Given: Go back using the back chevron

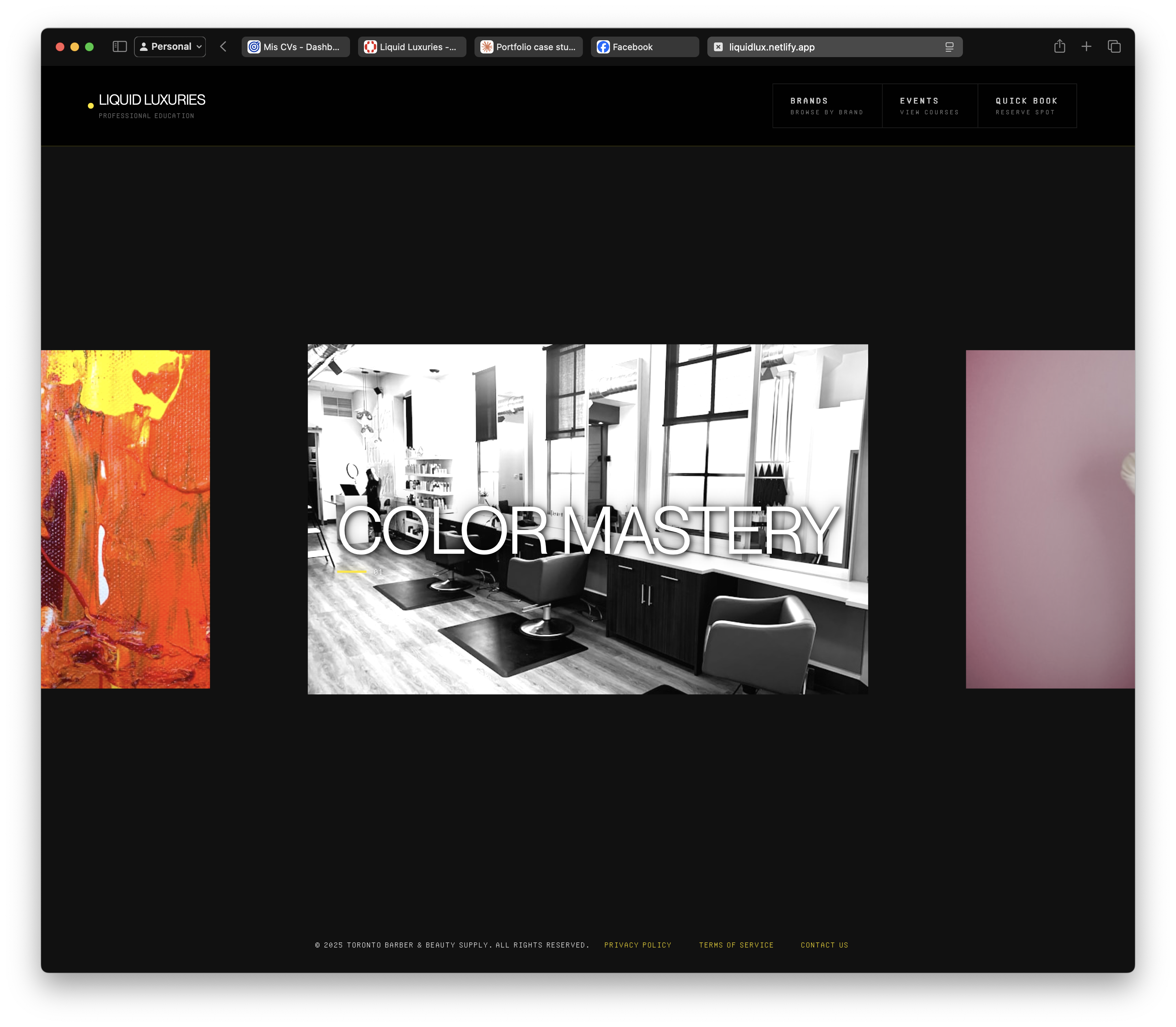Looking at the screenshot, I should pos(224,46).
